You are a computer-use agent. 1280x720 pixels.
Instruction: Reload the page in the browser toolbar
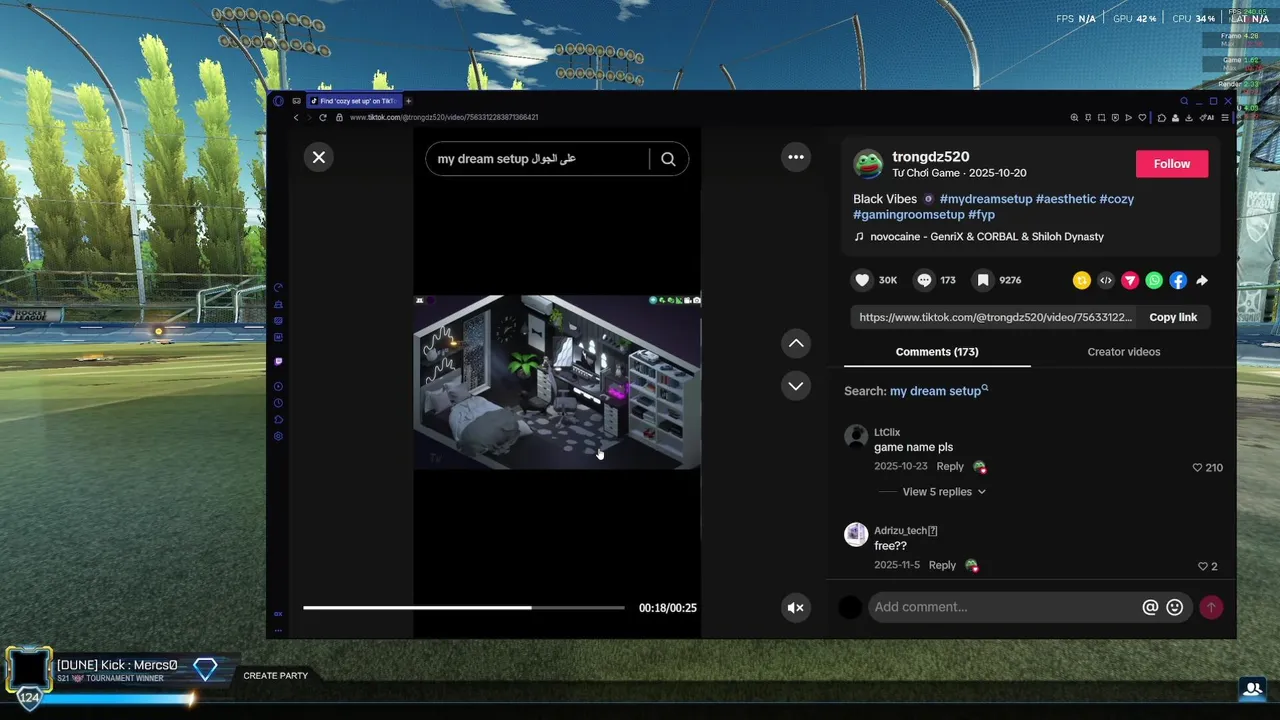pos(322,117)
